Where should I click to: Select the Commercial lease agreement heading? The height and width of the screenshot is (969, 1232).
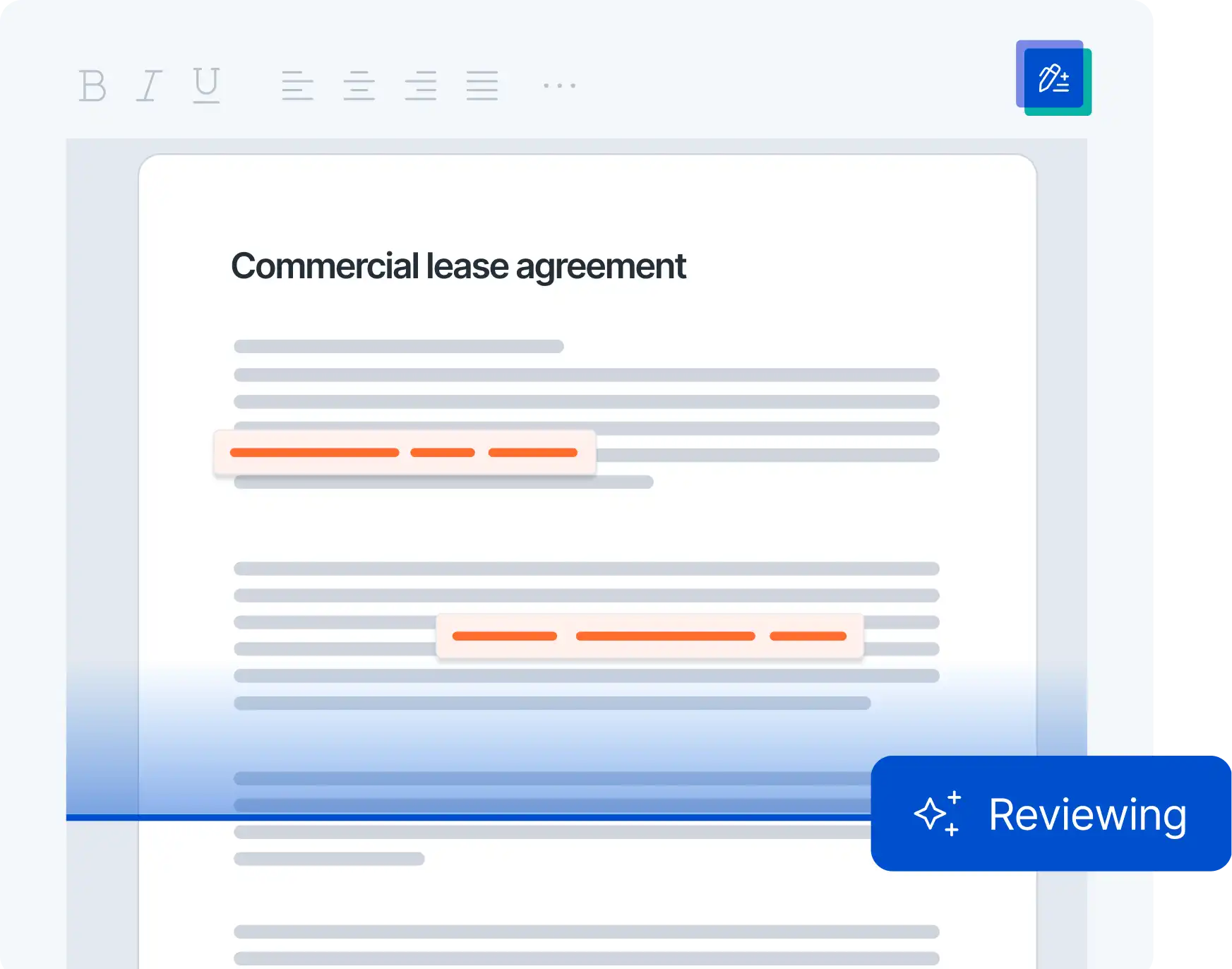458,266
